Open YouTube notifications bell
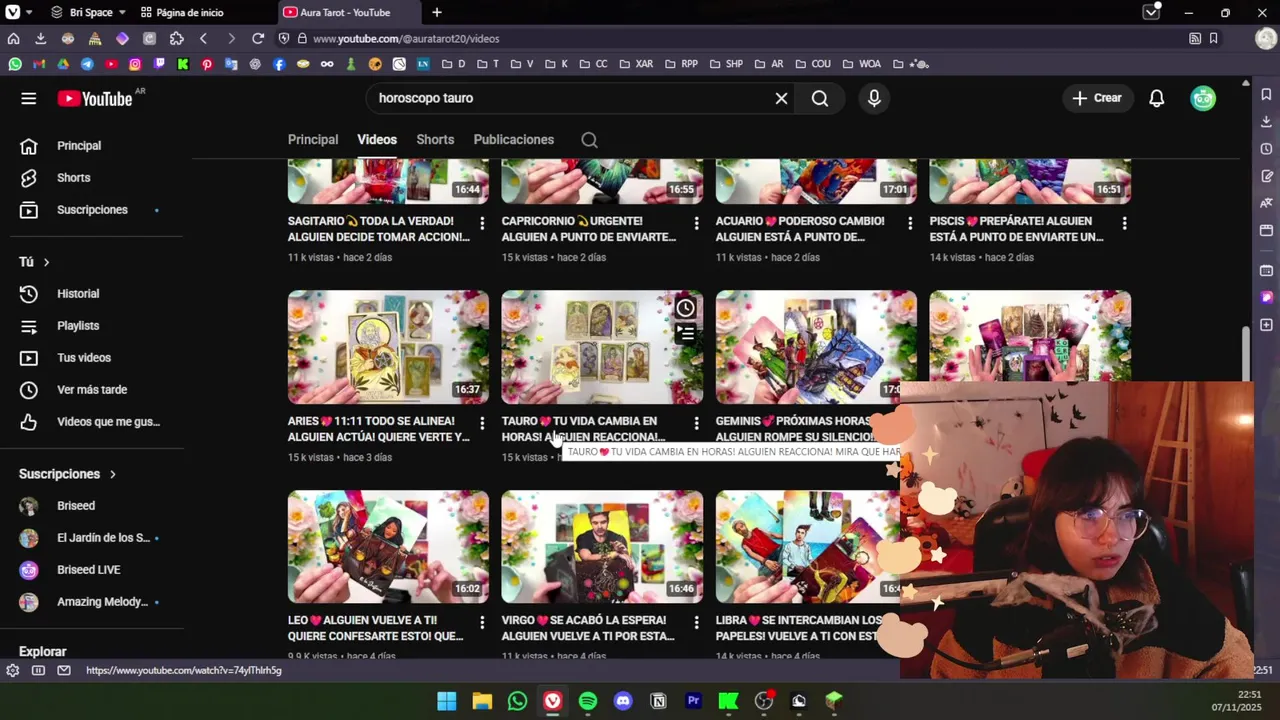Screen dimensions: 1280x720 1156,98
